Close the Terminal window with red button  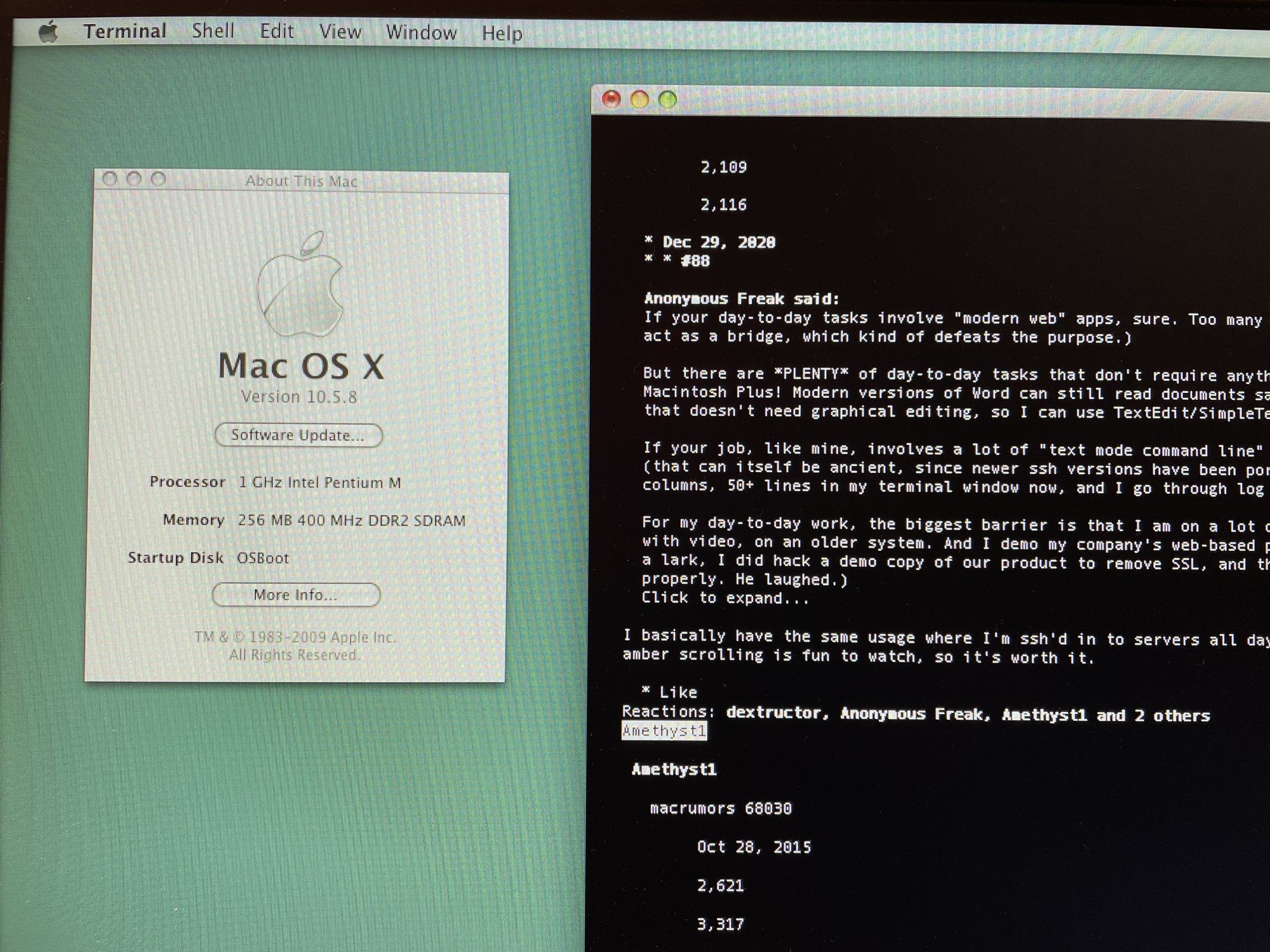tap(611, 99)
